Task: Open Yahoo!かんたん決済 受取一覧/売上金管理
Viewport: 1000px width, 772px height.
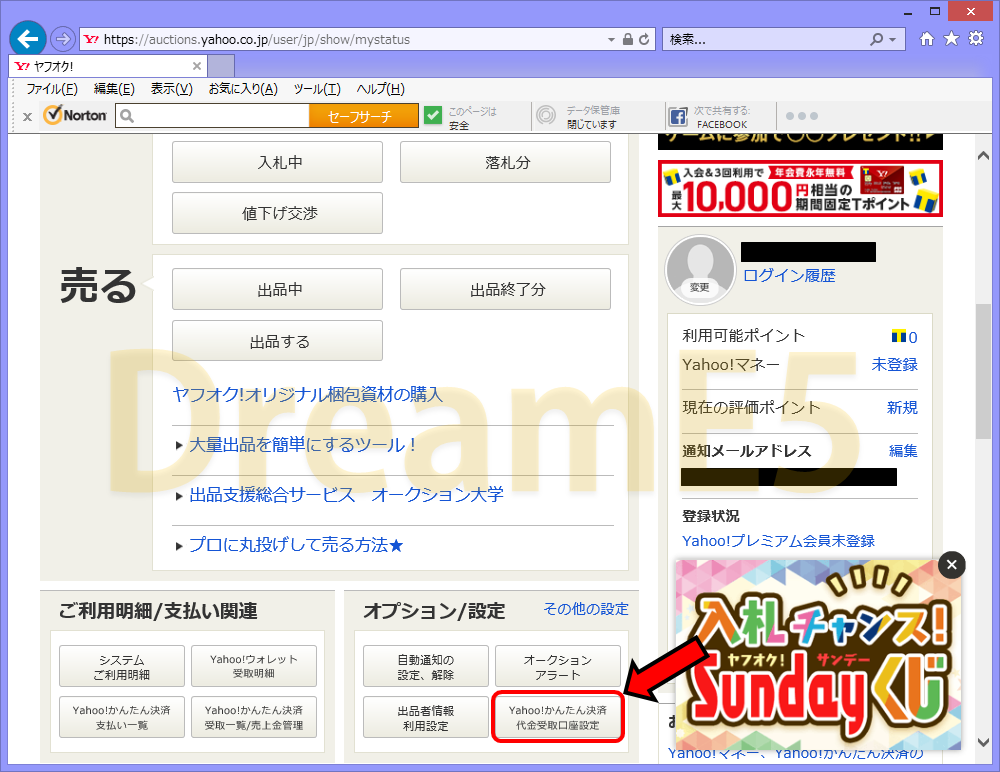Action: [x=254, y=717]
